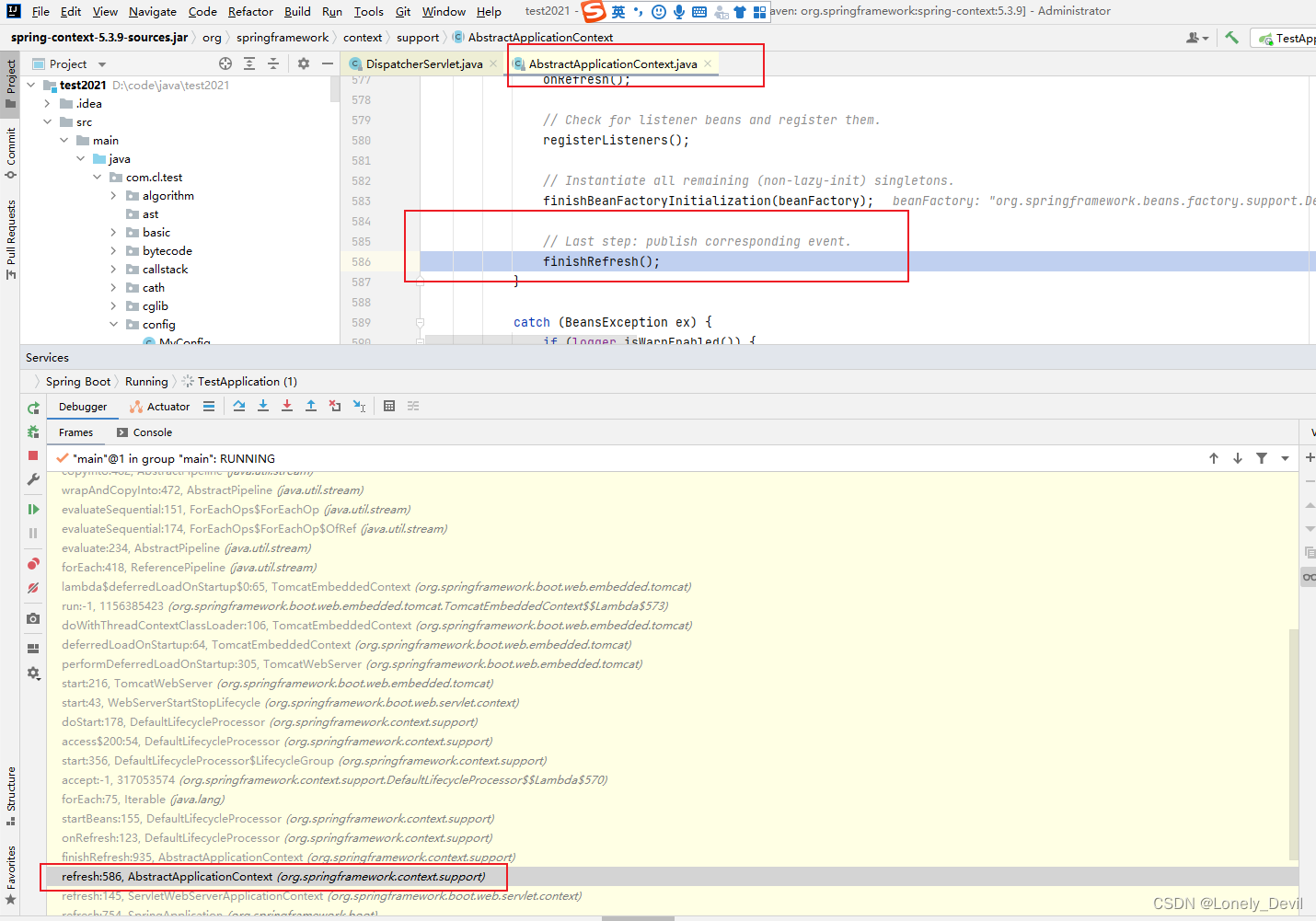Image resolution: width=1316 pixels, height=921 pixels.
Task: Click Show Execution Point icon in debugger toolbar
Action: [209, 406]
